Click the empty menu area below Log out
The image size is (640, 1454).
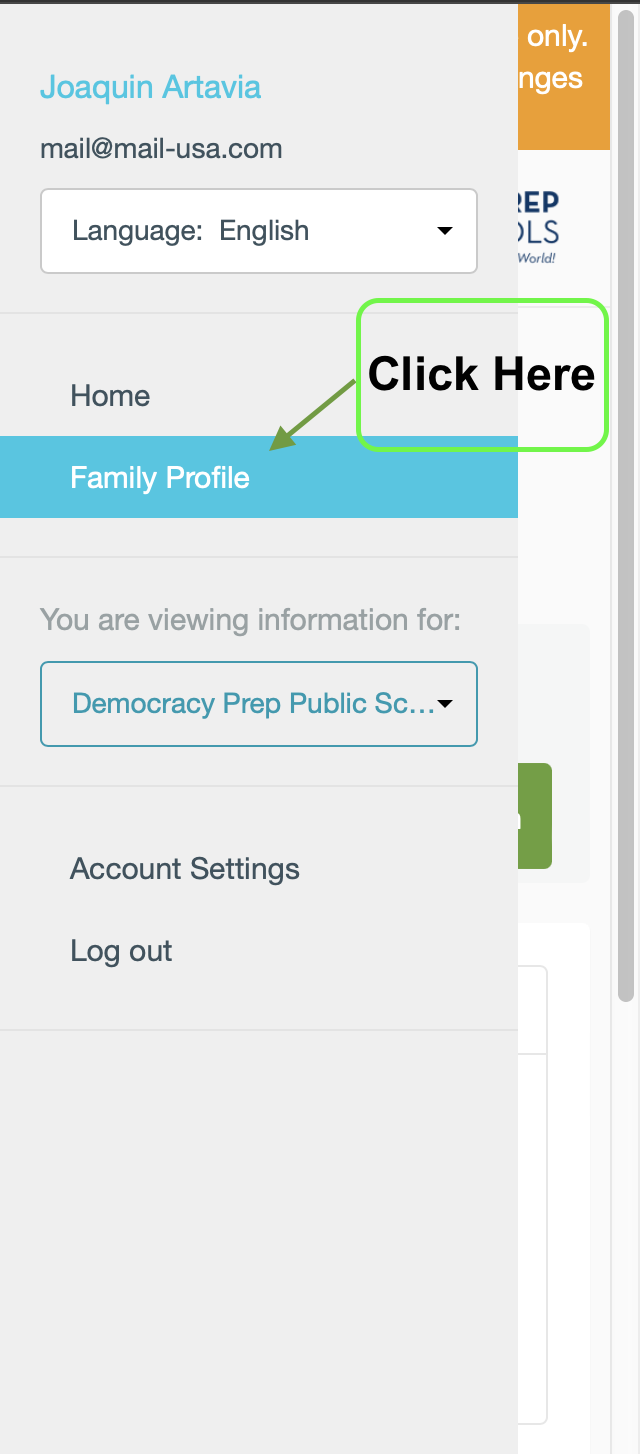pos(259,1240)
